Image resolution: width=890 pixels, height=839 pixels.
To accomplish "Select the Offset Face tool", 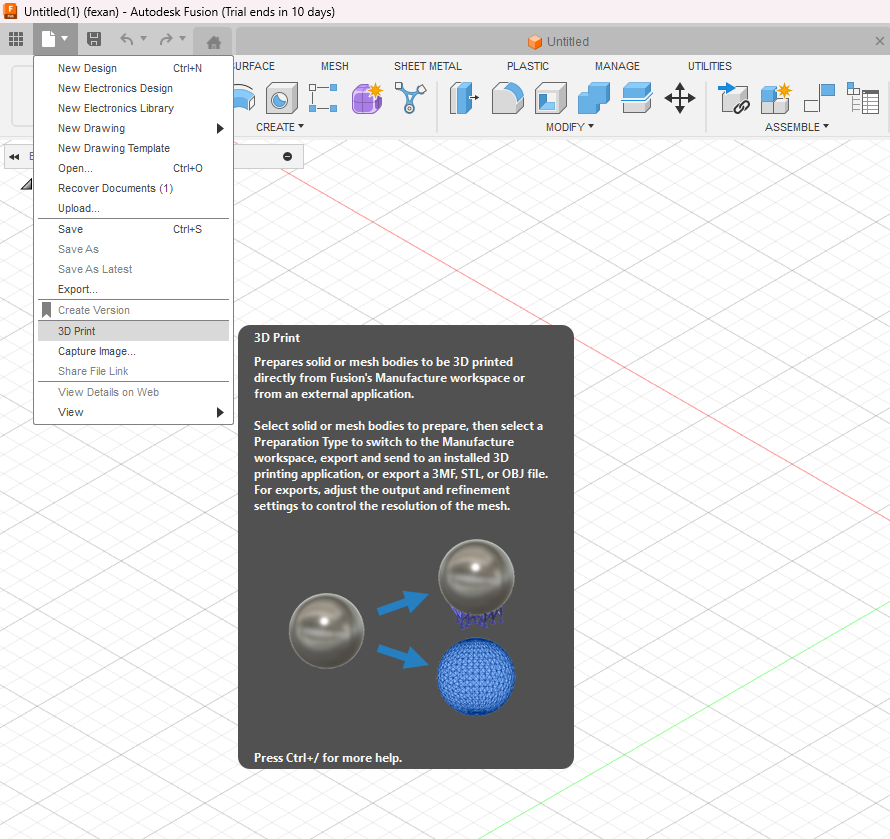I will coord(636,98).
